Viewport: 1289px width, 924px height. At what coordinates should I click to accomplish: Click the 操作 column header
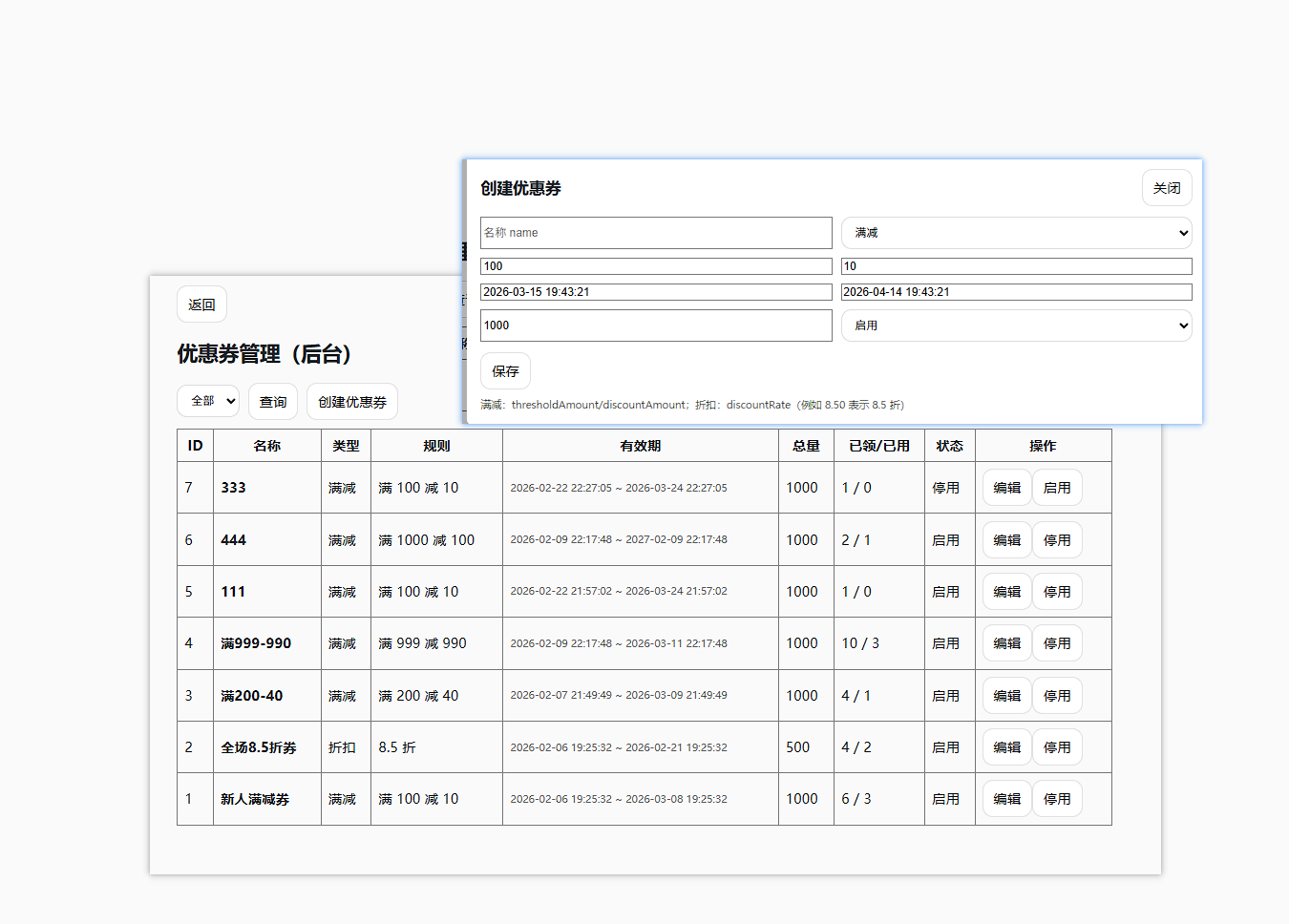tap(1044, 446)
